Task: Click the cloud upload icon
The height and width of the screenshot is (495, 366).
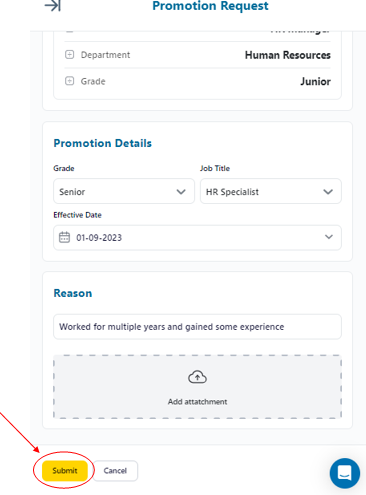Action: pos(197,377)
